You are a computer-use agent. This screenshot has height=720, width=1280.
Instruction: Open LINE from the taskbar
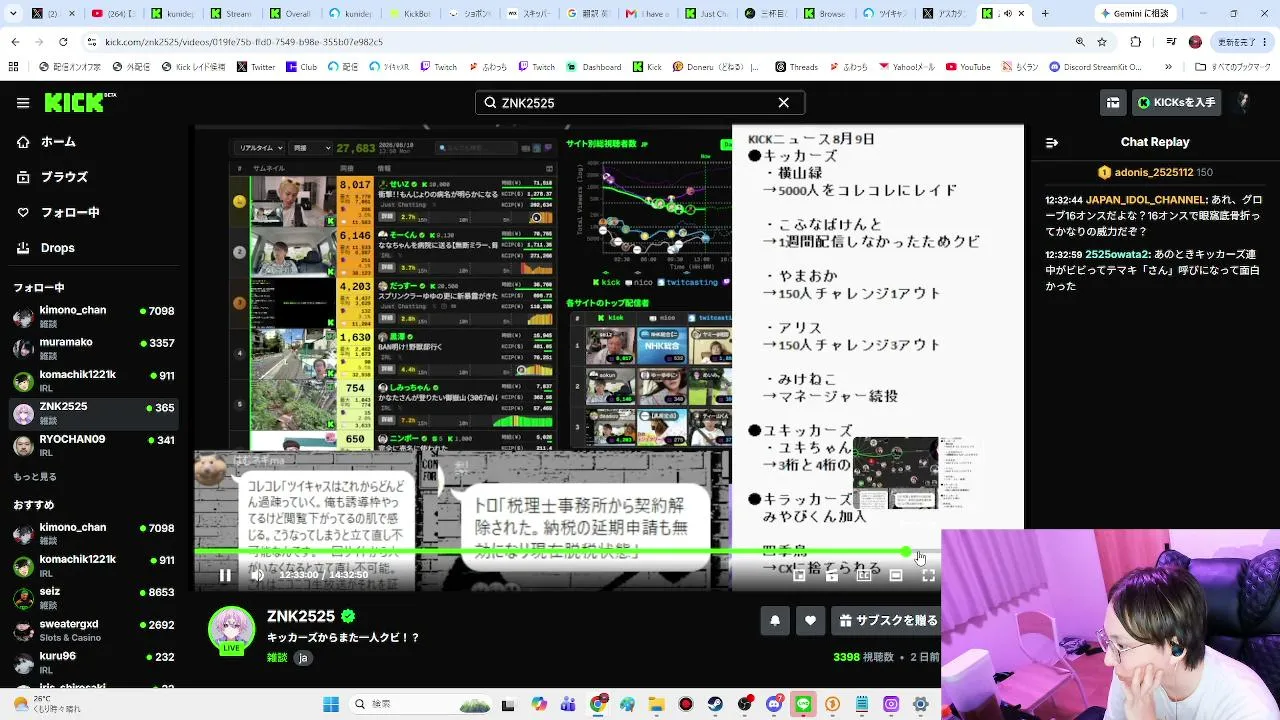point(803,704)
